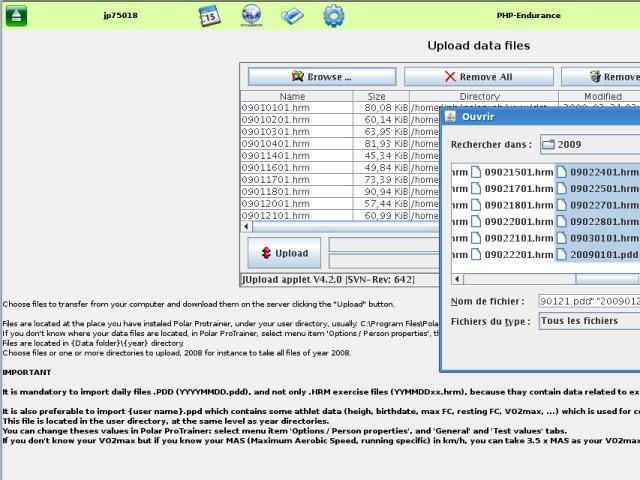Viewport: 640px width, 480px height.
Task: Click the blue folder icon in the header
Action: coord(292,16)
